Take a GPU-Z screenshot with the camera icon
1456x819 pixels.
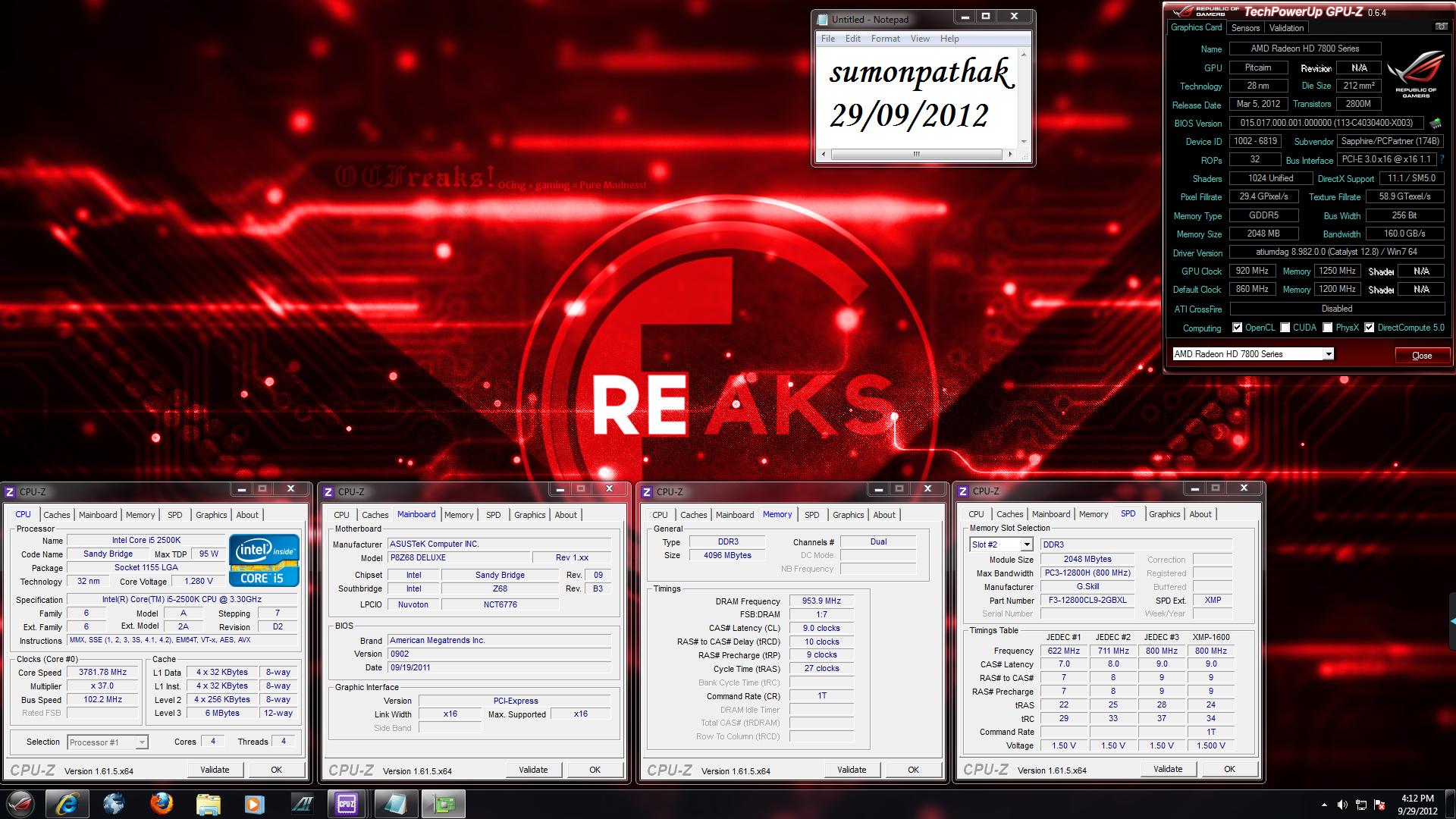[x=1440, y=27]
